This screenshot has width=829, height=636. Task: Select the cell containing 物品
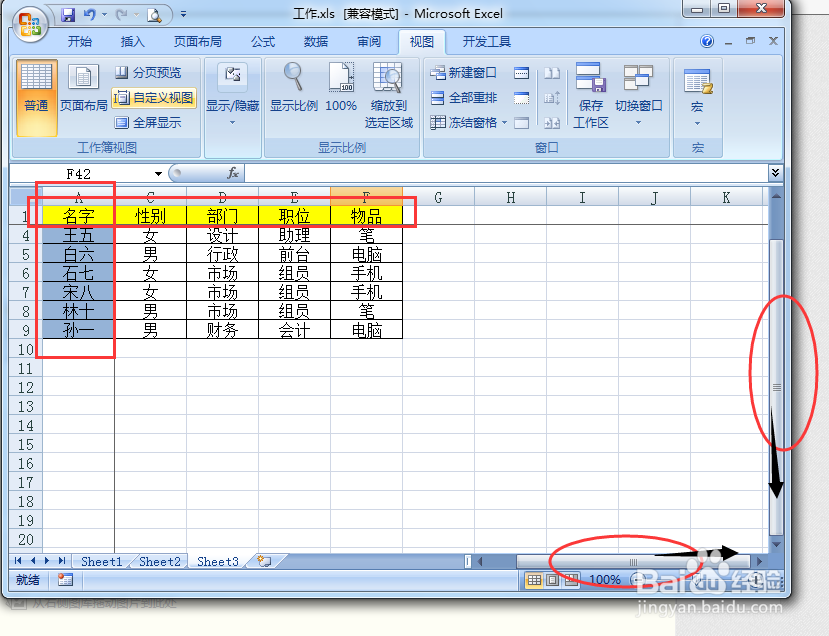click(366, 216)
